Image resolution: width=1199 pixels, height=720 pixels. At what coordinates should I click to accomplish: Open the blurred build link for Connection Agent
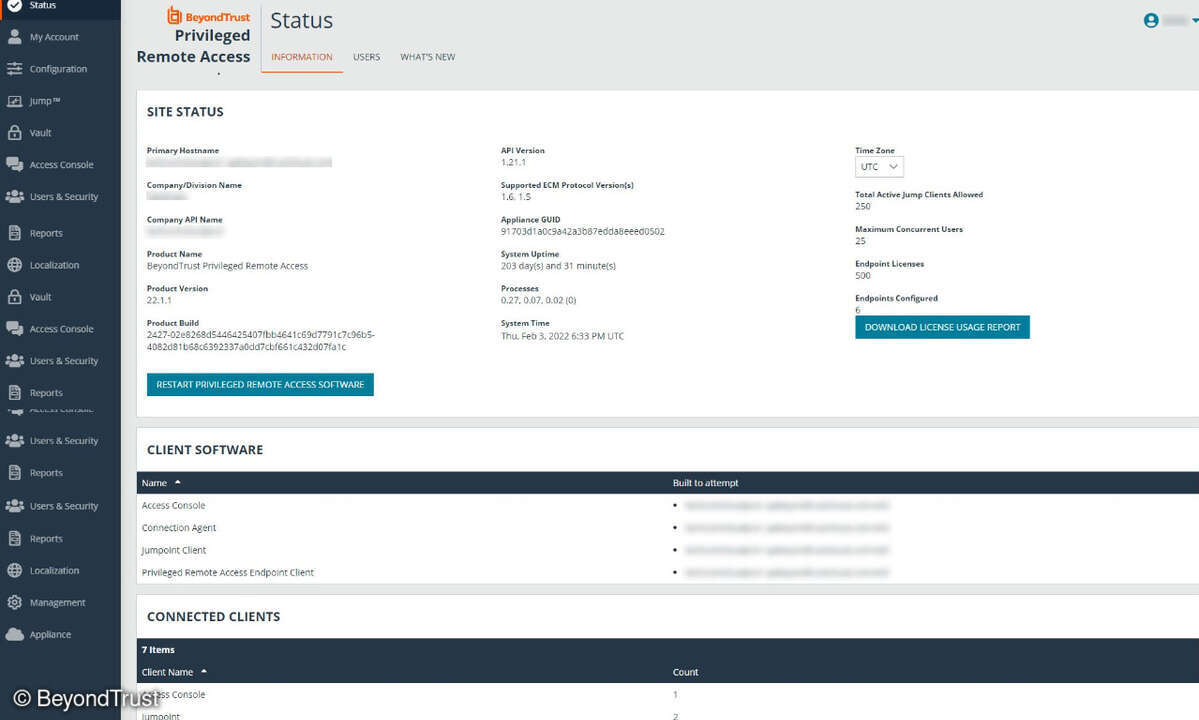click(x=787, y=527)
